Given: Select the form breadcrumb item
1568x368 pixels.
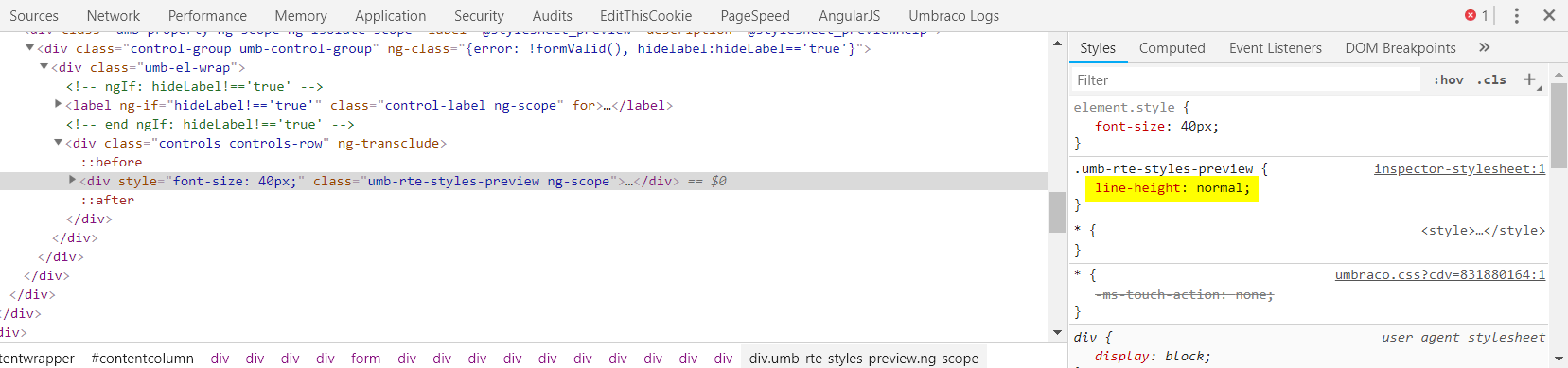Looking at the screenshot, I should click(x=365, y=359).
